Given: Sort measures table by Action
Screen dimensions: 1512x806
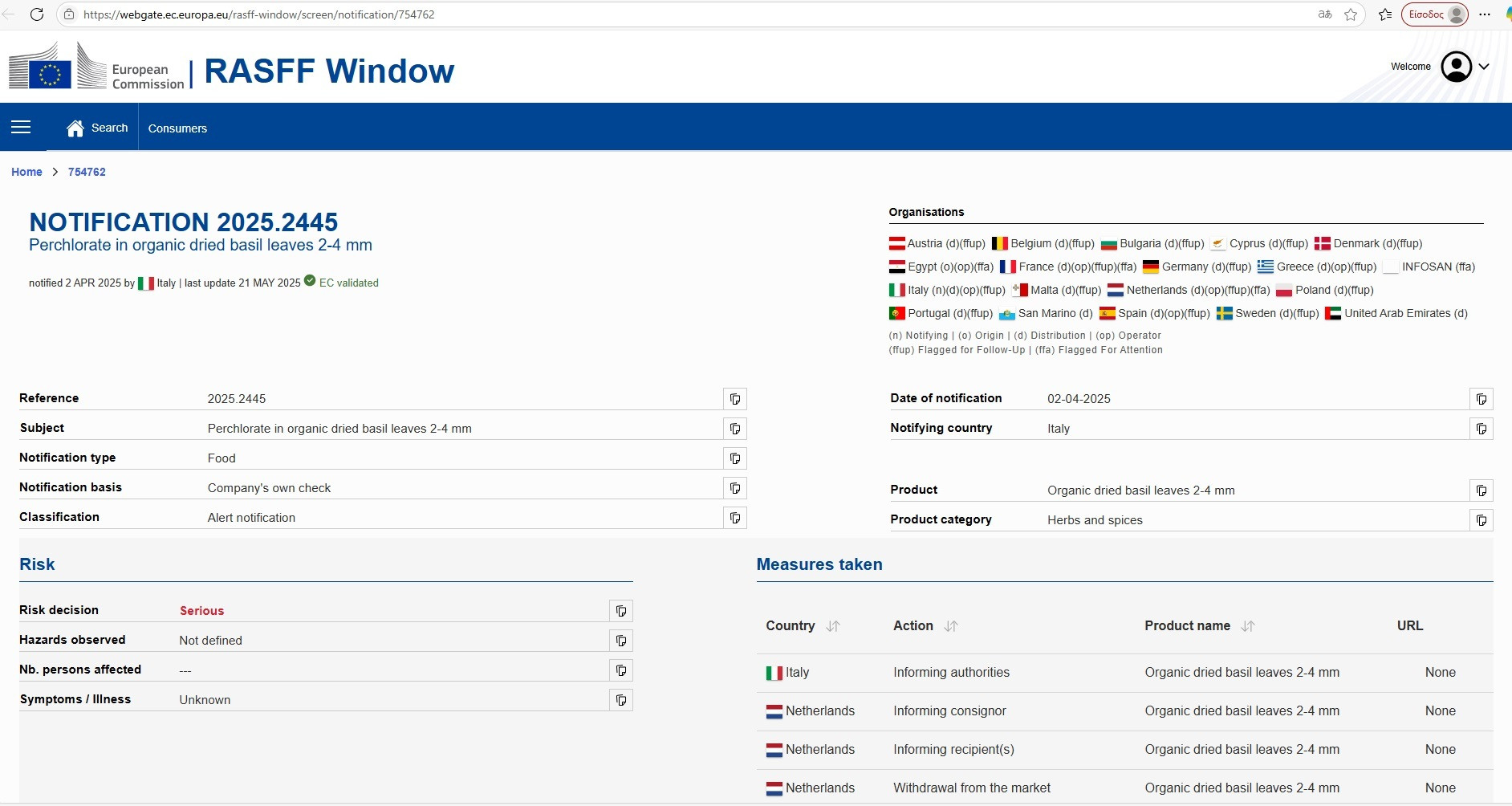Looking at the screenshot, I should click(951, 626).
